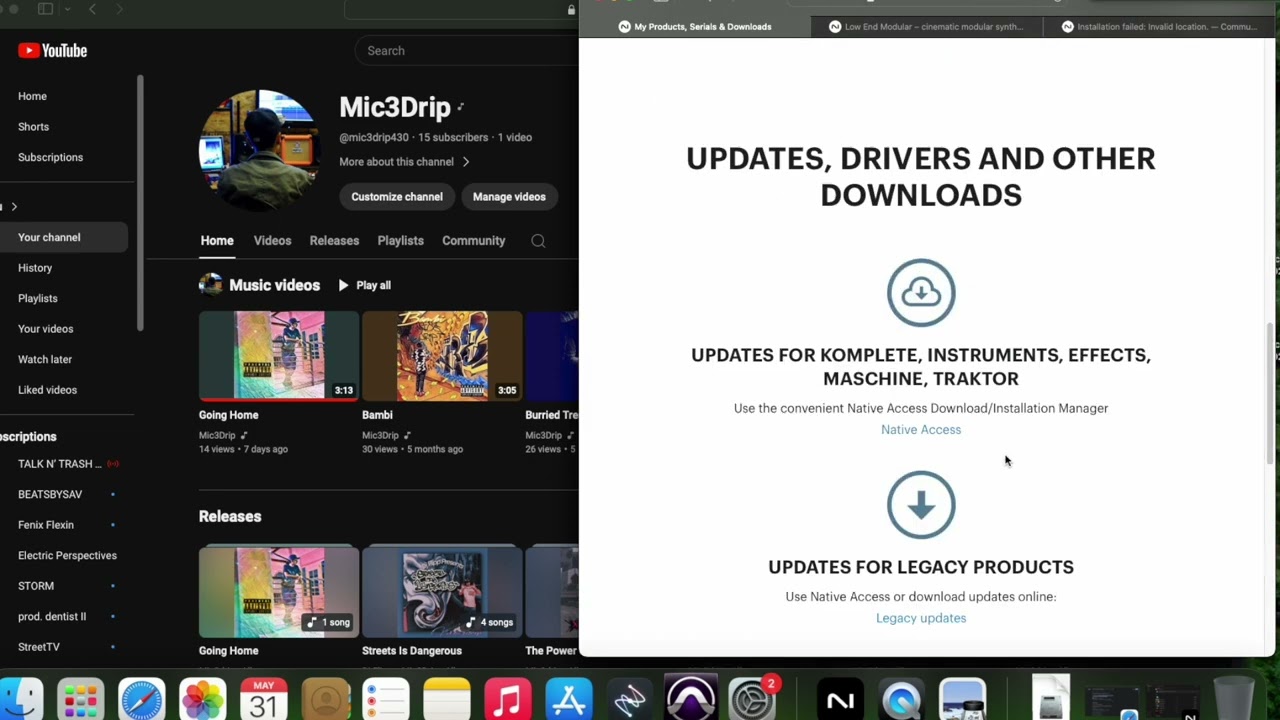1280x720 pixels.
Task: Open the Going Home video thumbnail, 3:13
Action: pos(279,356)
